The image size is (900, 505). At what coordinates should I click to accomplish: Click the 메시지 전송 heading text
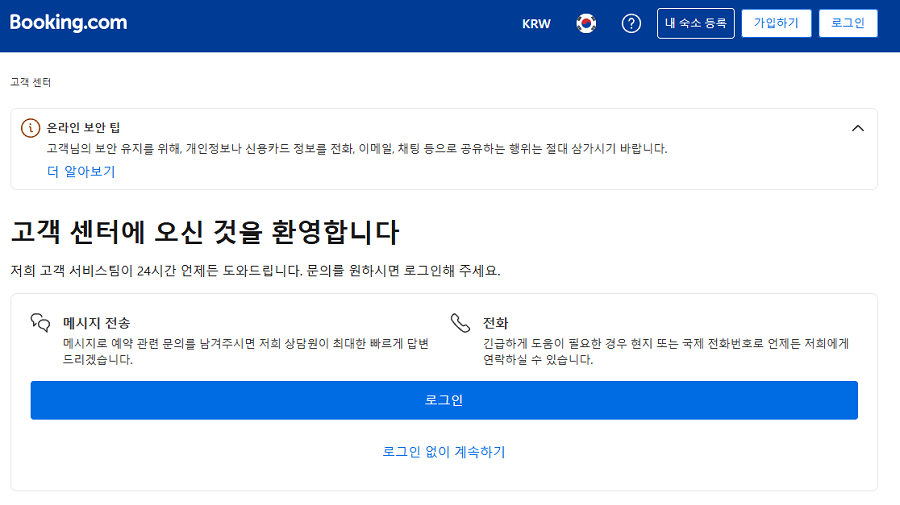click(96, 323)
